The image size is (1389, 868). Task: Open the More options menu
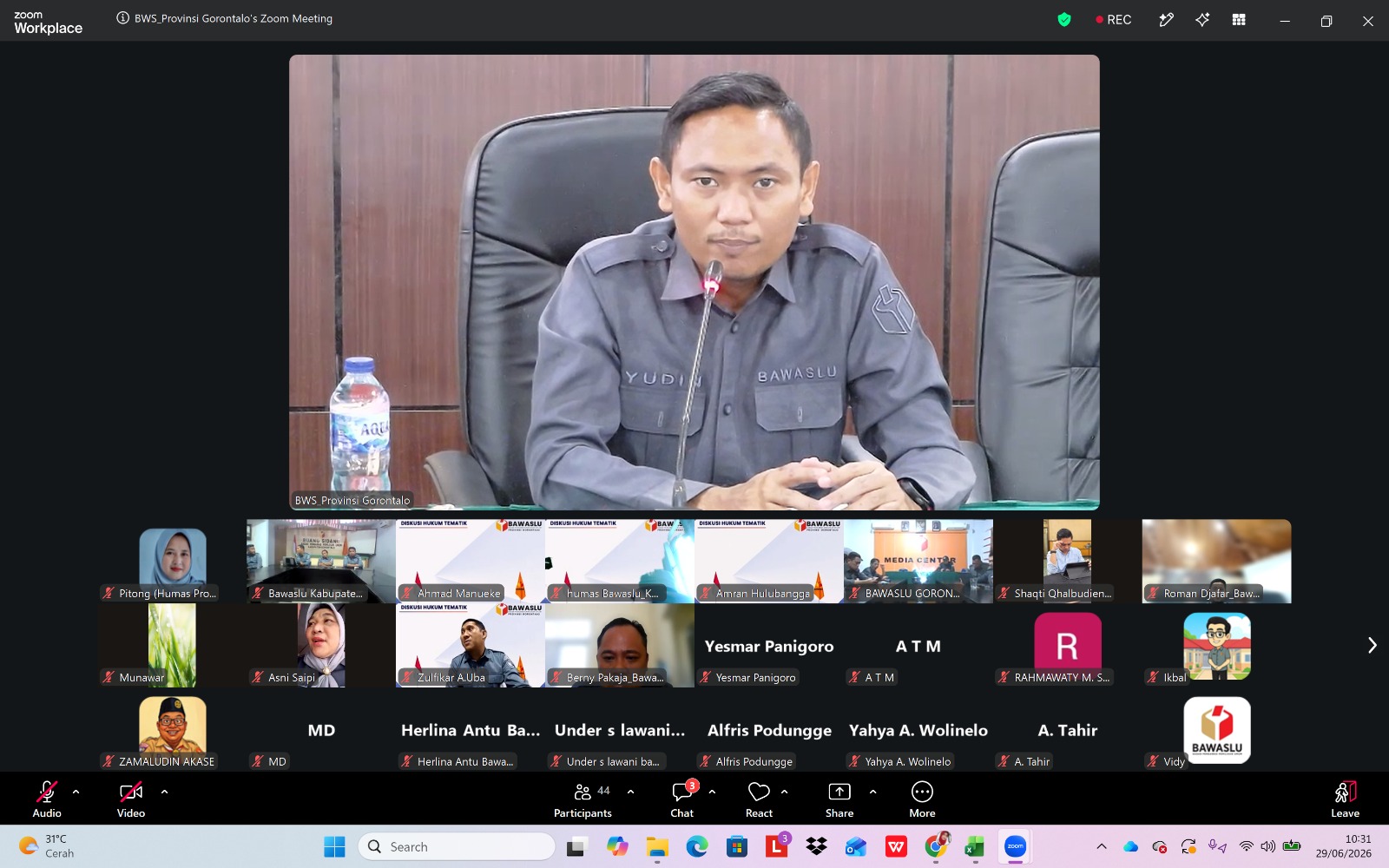click(x=922, y=799)
